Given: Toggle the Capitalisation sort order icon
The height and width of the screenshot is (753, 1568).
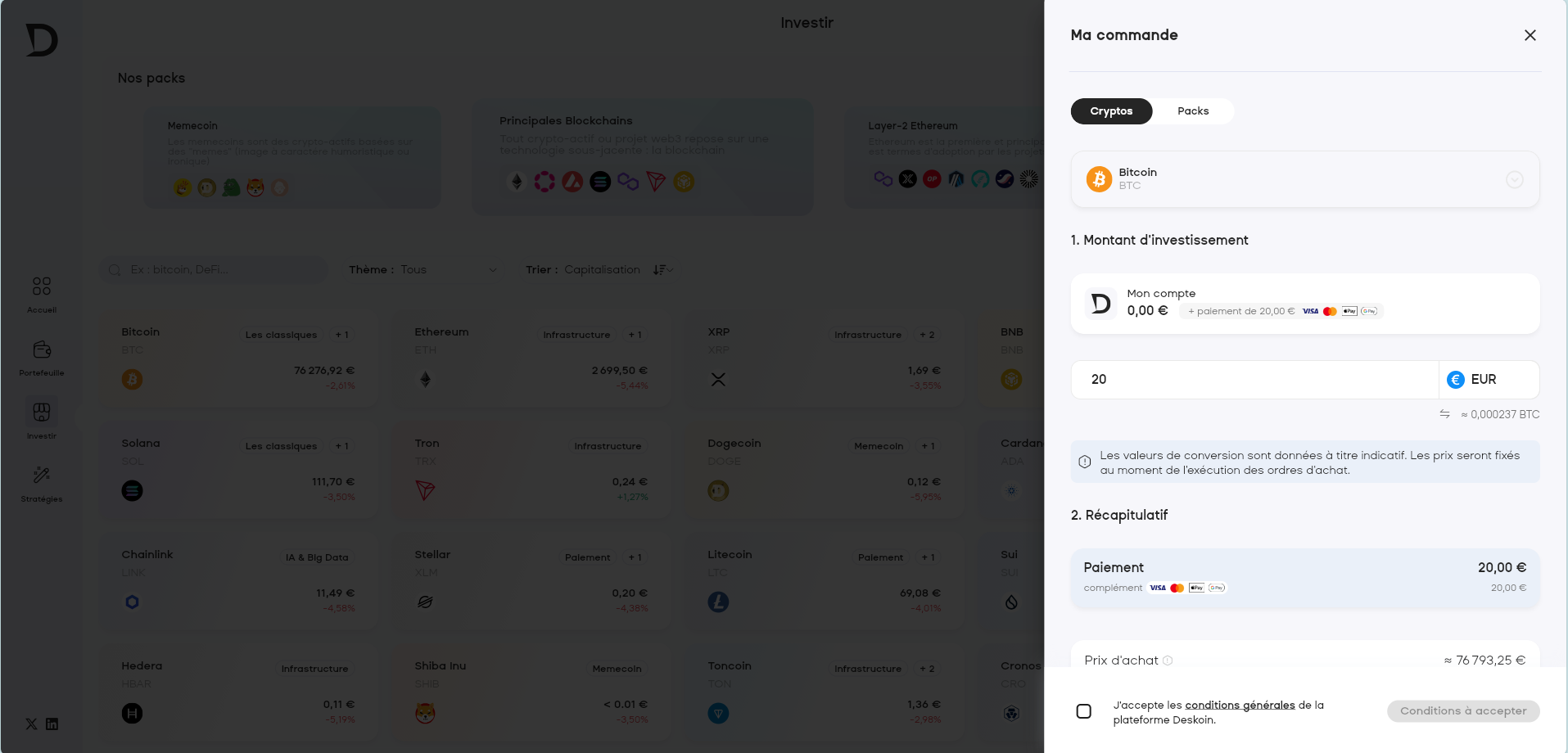Looking at the screenshot, I should [662, 270].
